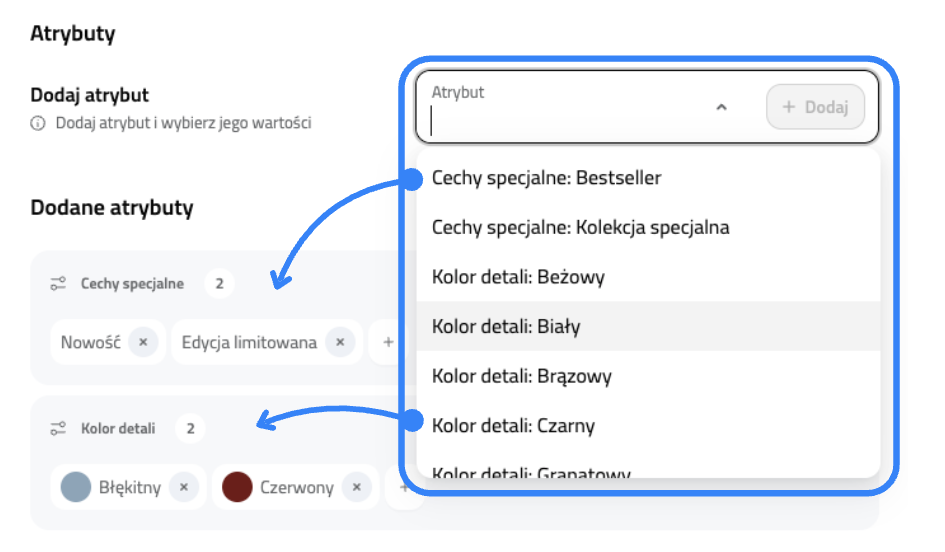Remove the Edycja limitowana chip
Image resolution: width=945 pixels, height=552 pixels.
pos(340,342)
